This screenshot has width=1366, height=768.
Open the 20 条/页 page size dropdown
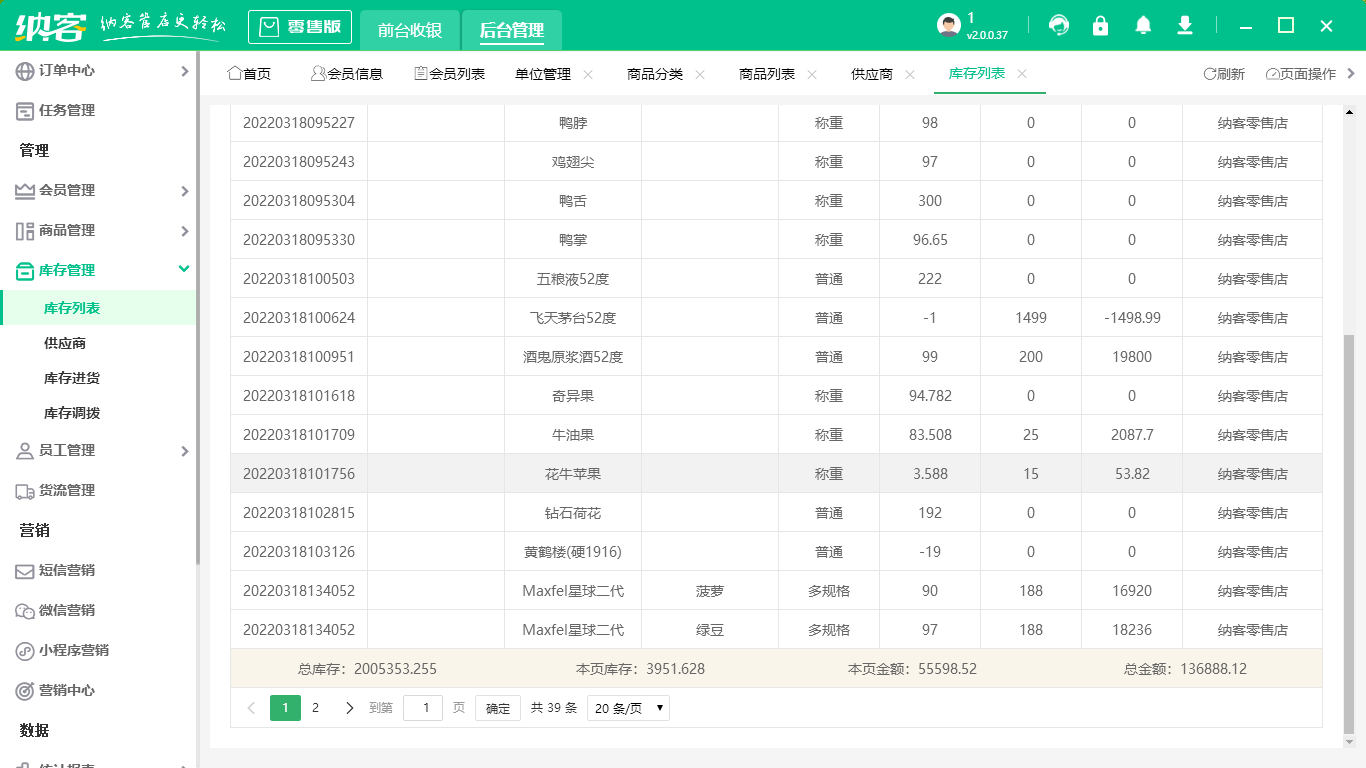[x=627, y=707]
